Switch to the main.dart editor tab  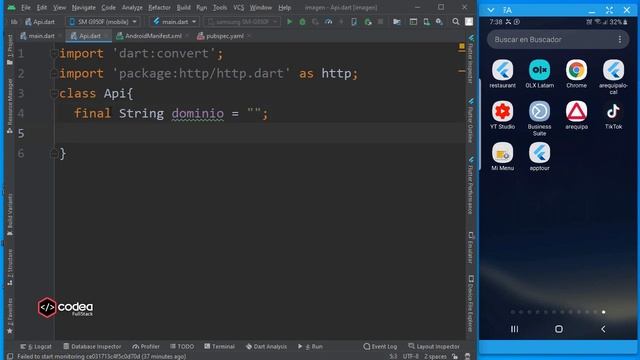41,36
